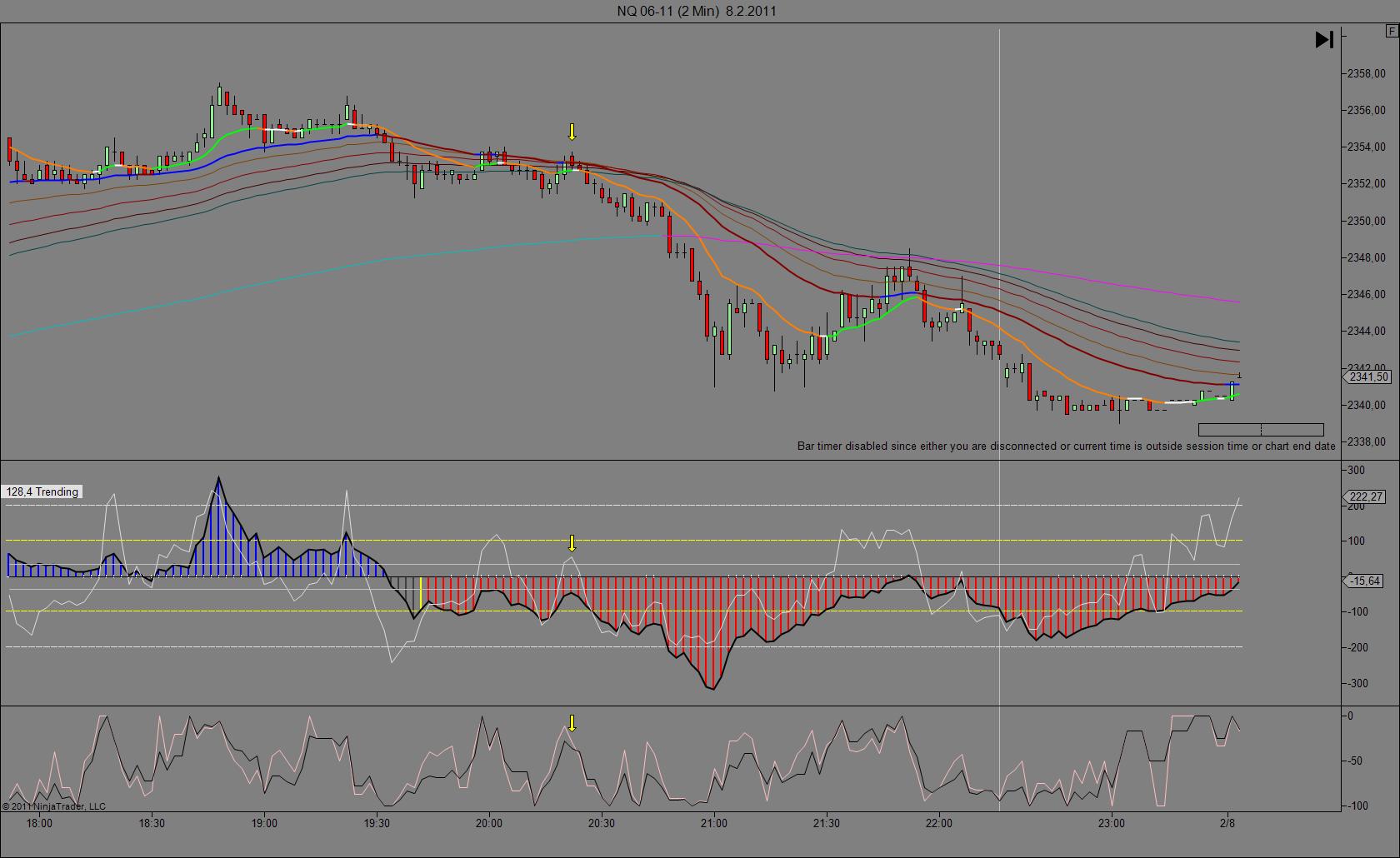Click the 2350,00 price axis label
Image resolution: width=1400 pixels, height=858 pixels.
pos(1367,221)
